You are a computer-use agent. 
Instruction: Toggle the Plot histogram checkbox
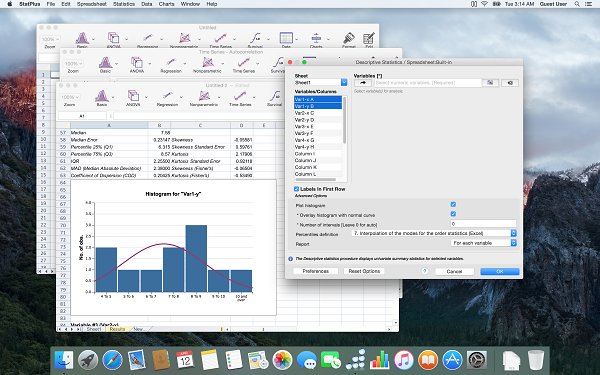tap(453, 205)
